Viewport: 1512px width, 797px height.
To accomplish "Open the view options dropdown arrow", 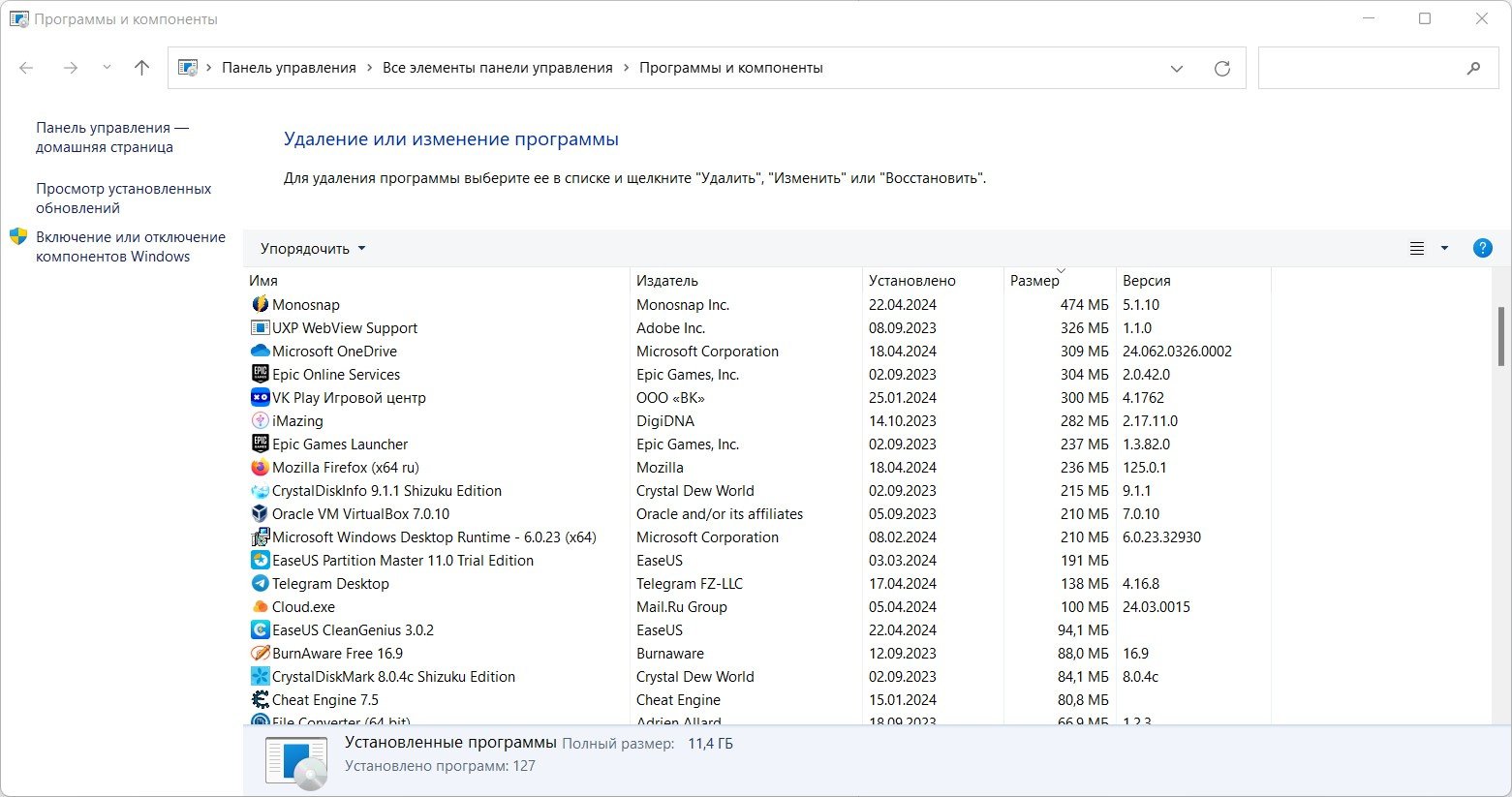I will pyautogui.click(x=1444, y=249).
